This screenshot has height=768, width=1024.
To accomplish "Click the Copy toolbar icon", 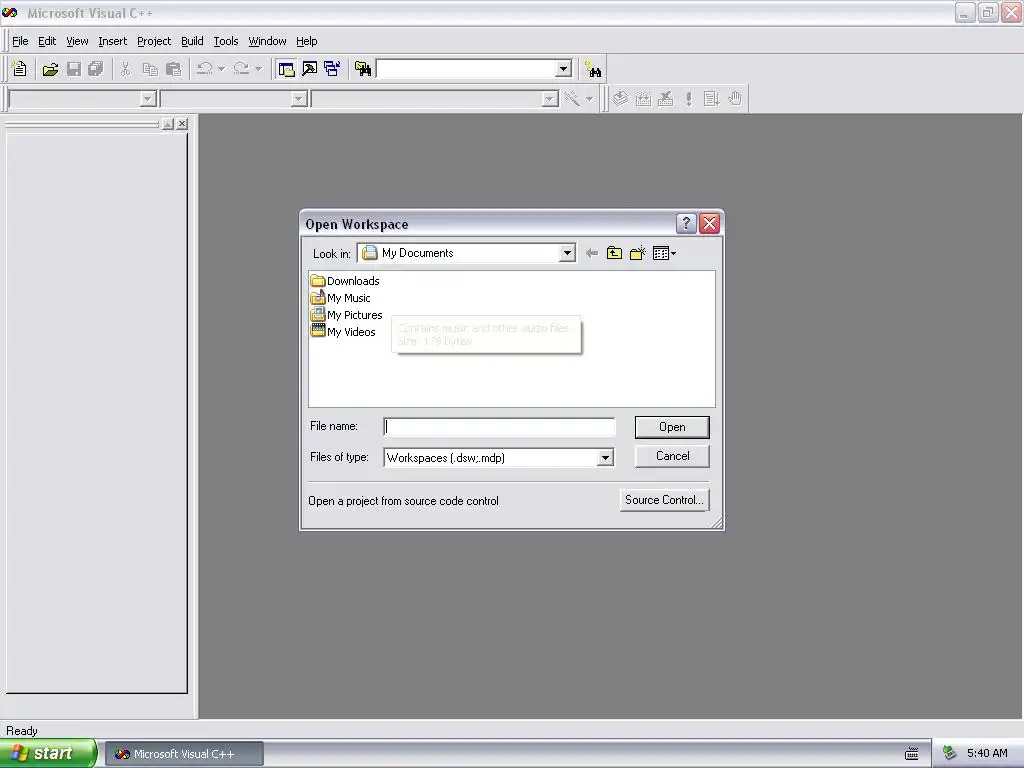I will pyautogui.click(x=150, y=69).
